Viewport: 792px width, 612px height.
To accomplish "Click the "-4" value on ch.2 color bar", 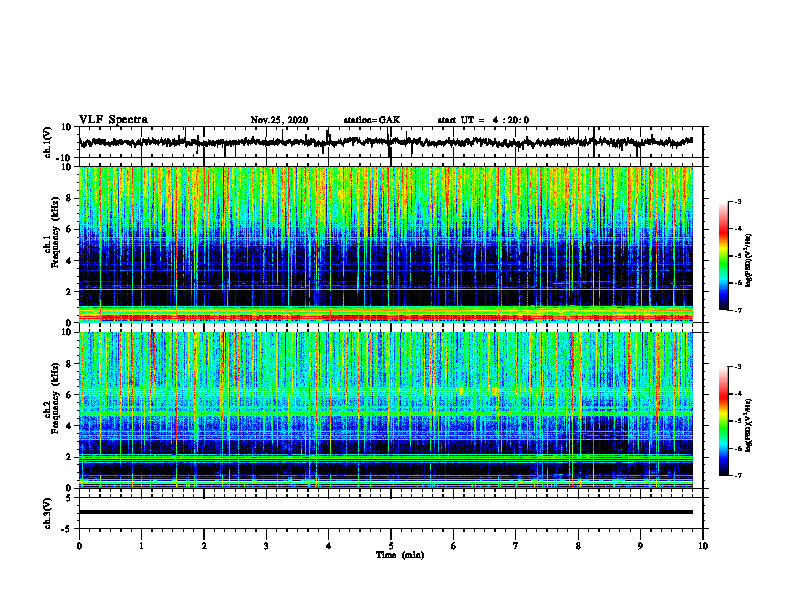I will [x=737, y=394].
